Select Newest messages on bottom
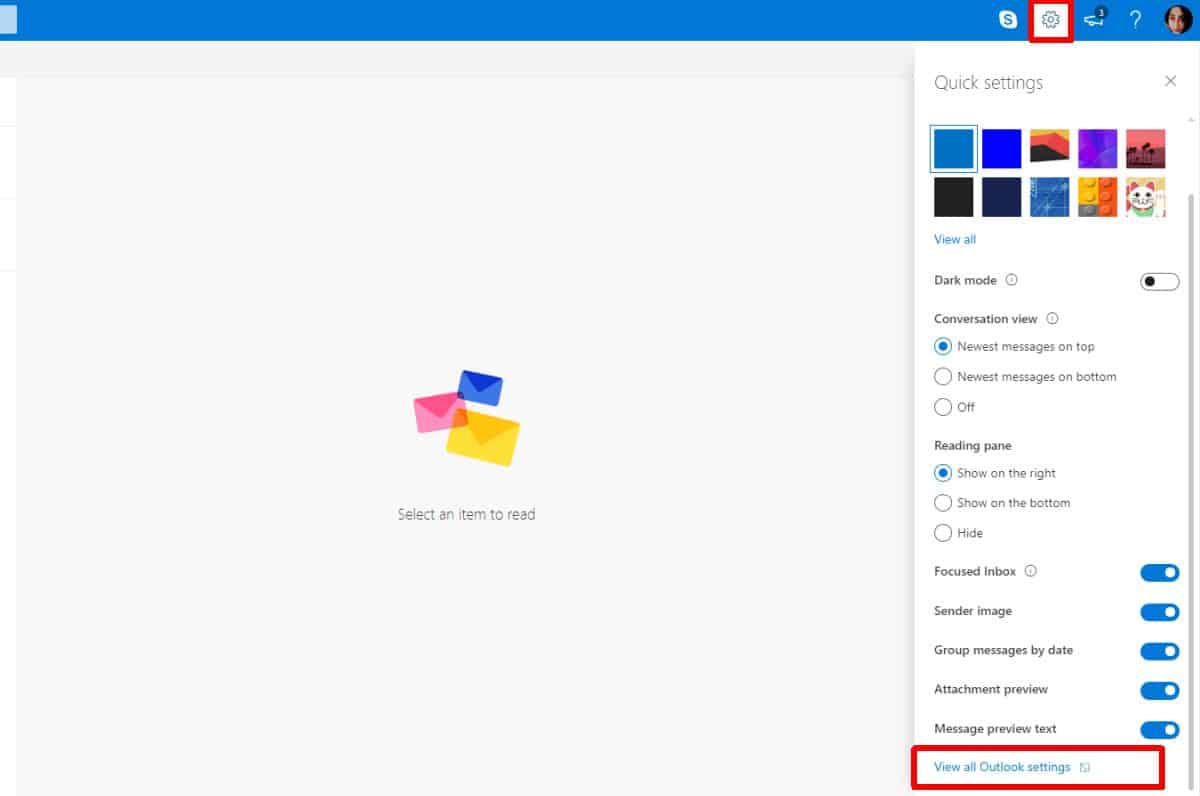 coord(942,376)
